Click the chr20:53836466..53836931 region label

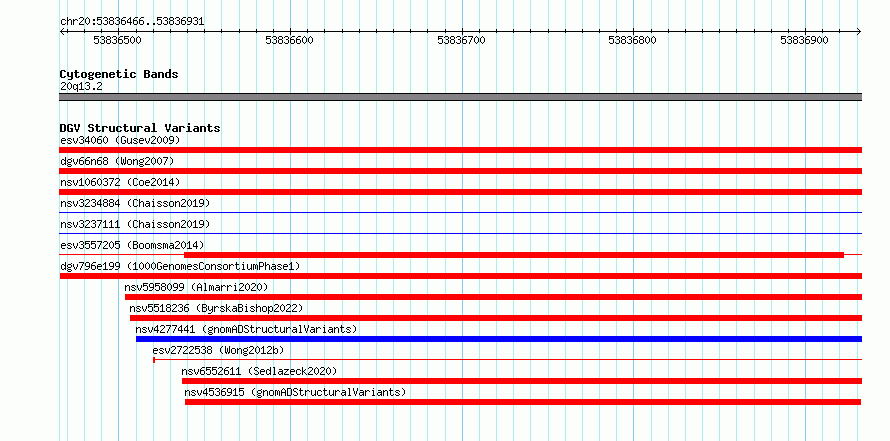(x=132, y=22)
